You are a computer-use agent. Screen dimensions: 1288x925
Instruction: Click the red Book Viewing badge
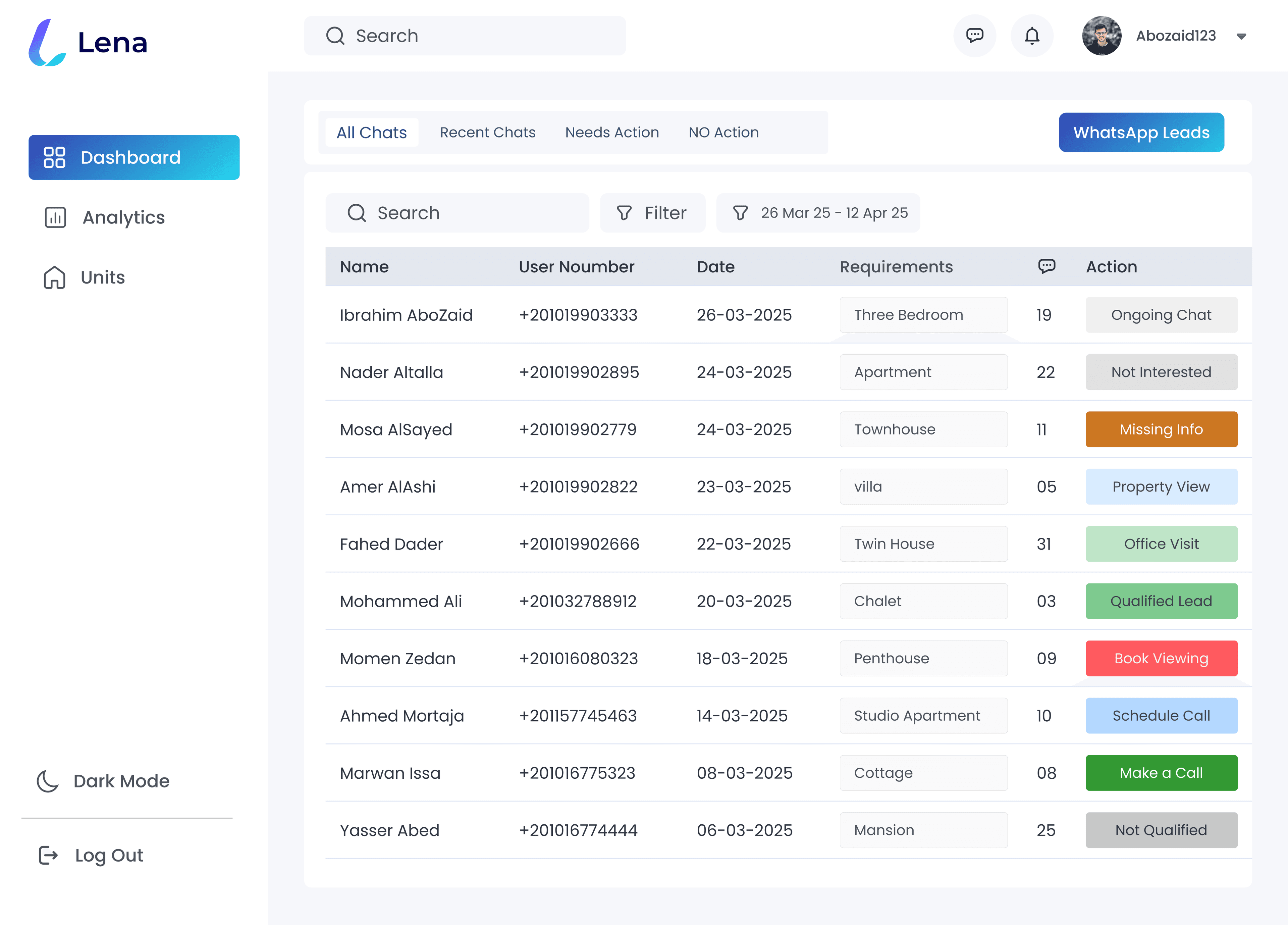click(1161, 659)
